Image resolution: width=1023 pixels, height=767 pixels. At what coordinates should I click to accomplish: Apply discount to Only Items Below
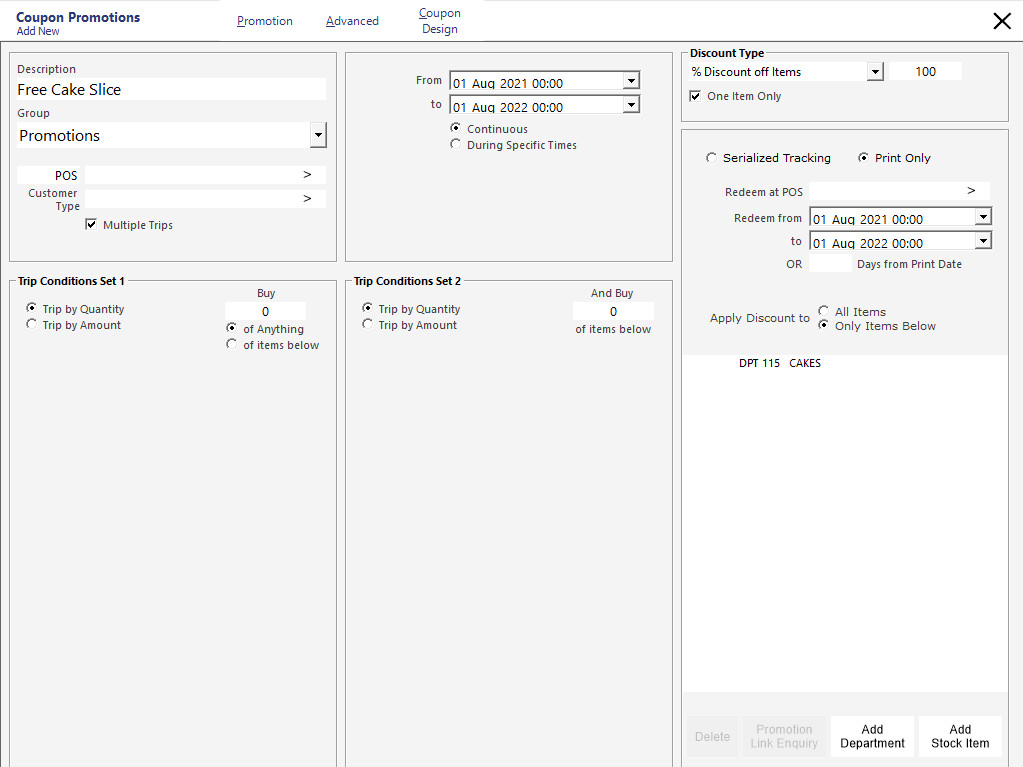[x=823, y=325]
